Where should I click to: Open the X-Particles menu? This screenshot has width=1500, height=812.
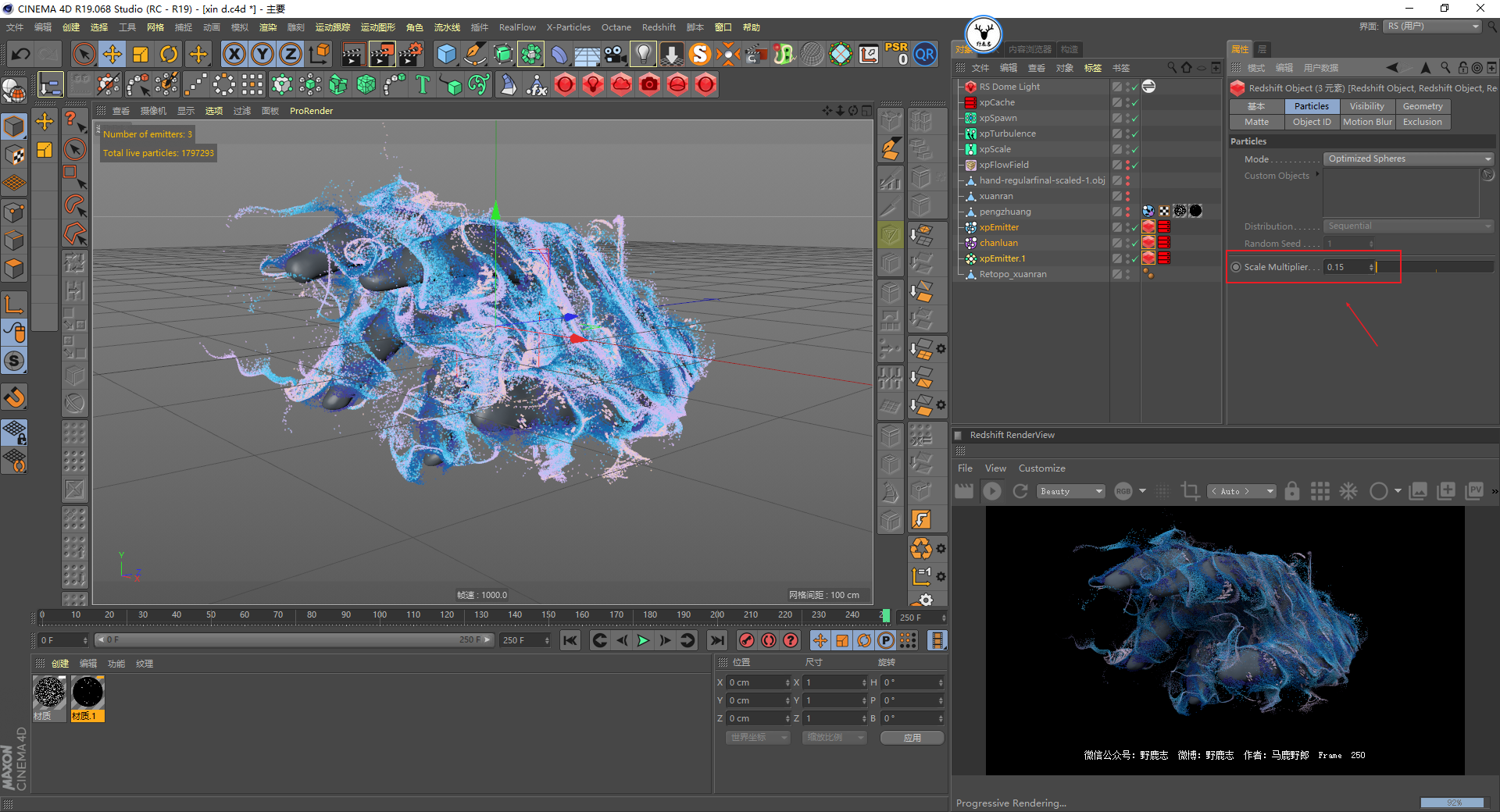tap(568, 27)
